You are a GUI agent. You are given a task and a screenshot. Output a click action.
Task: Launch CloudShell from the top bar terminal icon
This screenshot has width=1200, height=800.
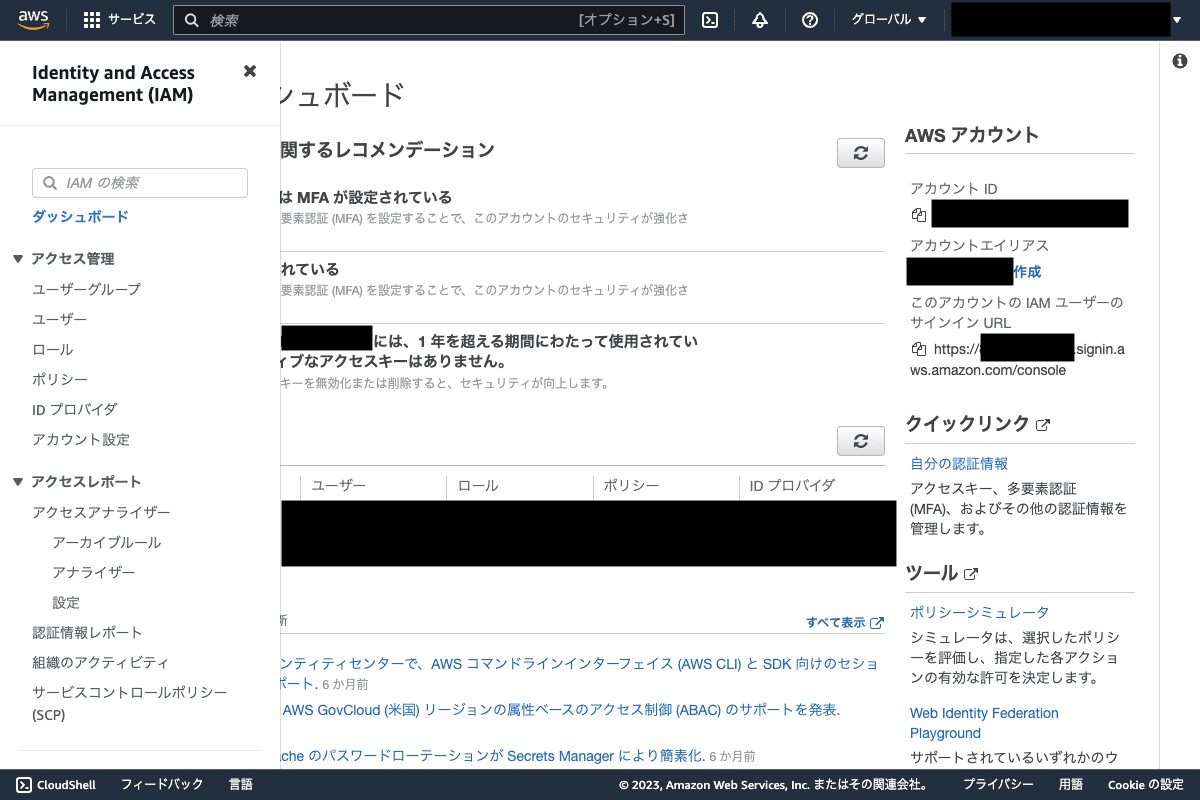(x=710, y=20)
